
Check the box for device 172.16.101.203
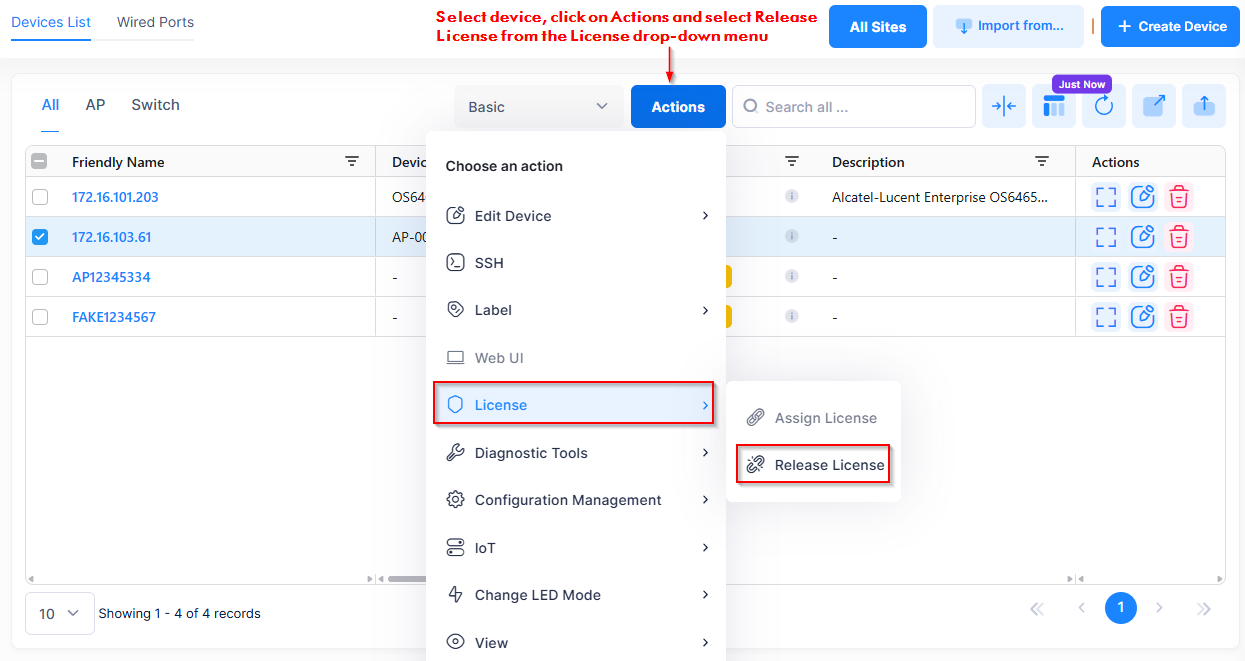point(40,197)
